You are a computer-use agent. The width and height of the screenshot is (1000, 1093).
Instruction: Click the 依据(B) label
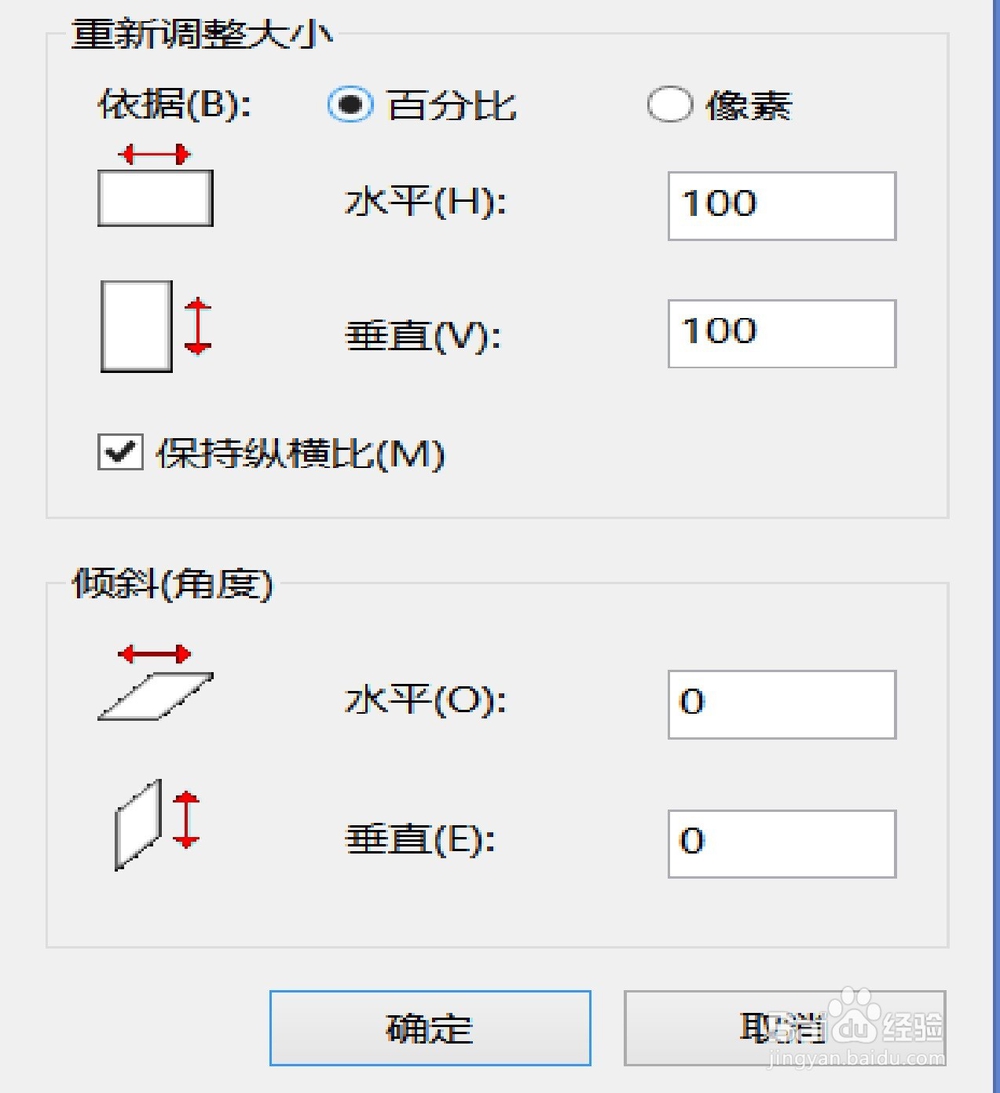pyautogui.click(x=174, y=105)
